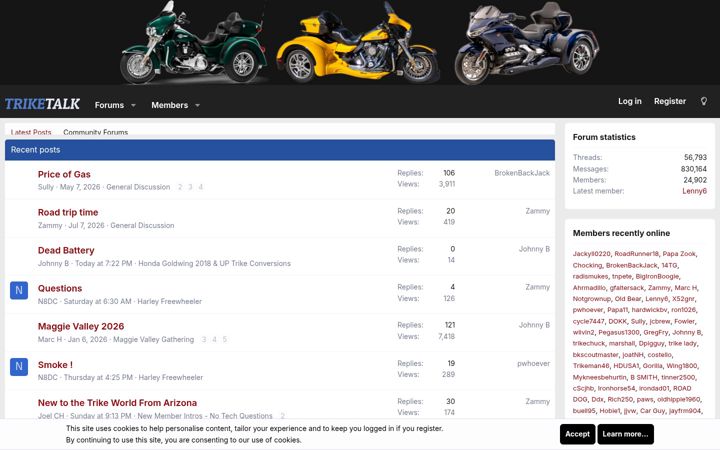This screenshot has width=720, height=450.
Task: Open the Price of Gas thread
Action: click(x=64, y=174)
